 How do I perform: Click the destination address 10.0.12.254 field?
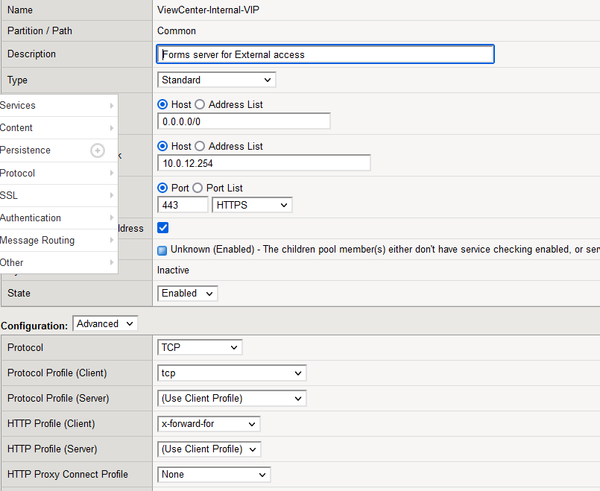[x=264, y=163]
